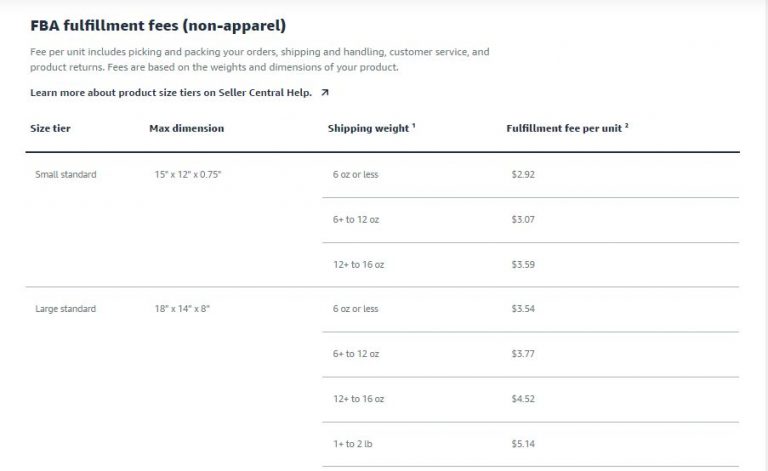Click the 18" x 14" x 8" dimension cell
Image resolution: width=768 pixels, height=471 pixels.
tap(176, 309)
